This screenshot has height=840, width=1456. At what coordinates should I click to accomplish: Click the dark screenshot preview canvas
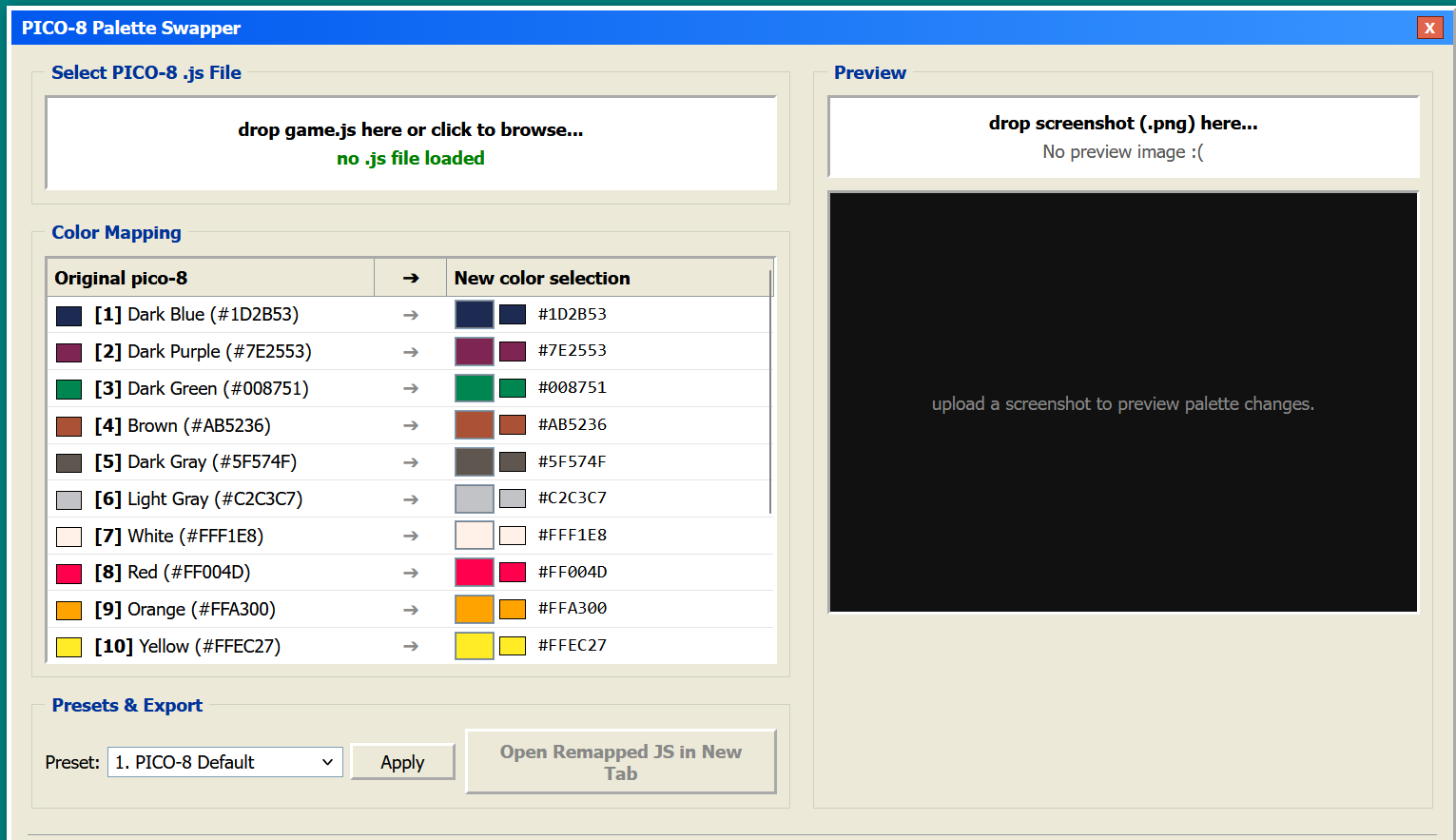[x=1123, y=402]
